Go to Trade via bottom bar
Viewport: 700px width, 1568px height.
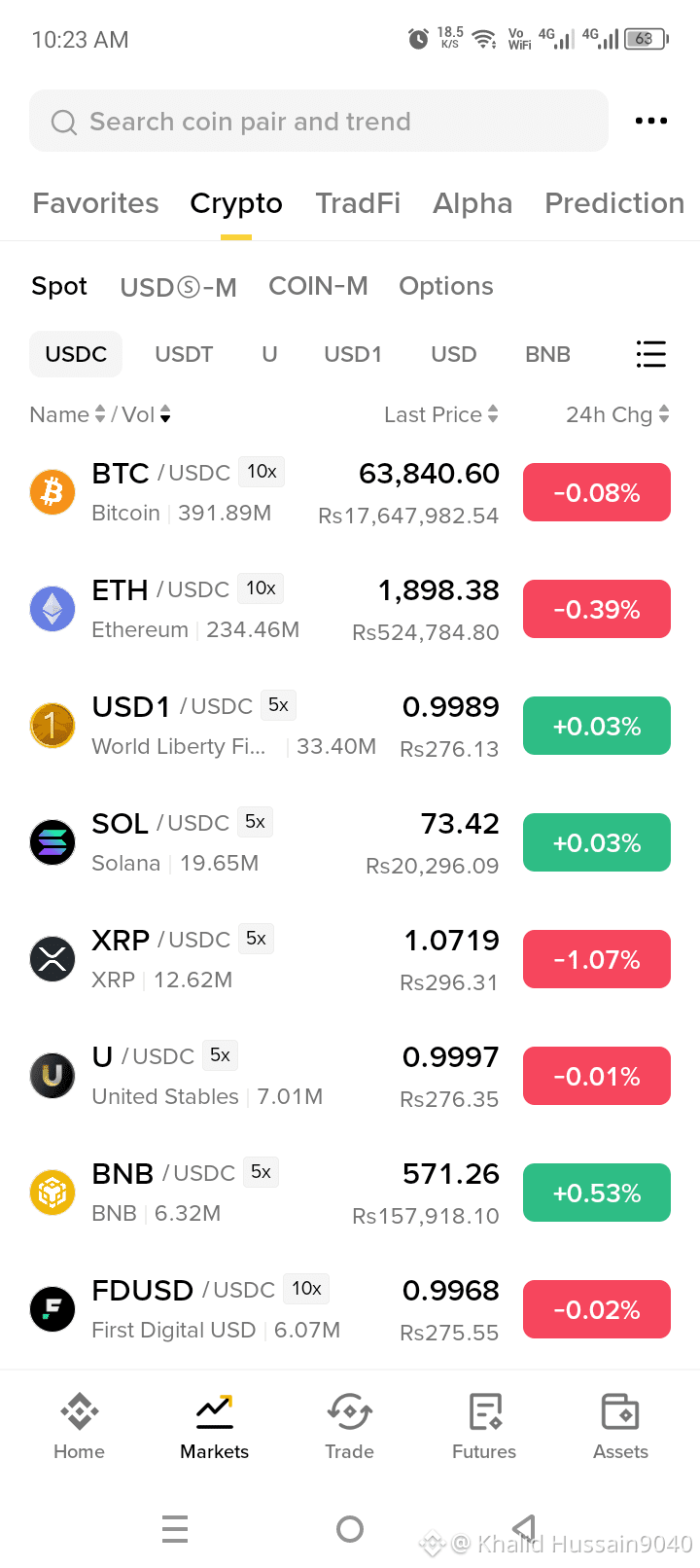(349, 1411)
